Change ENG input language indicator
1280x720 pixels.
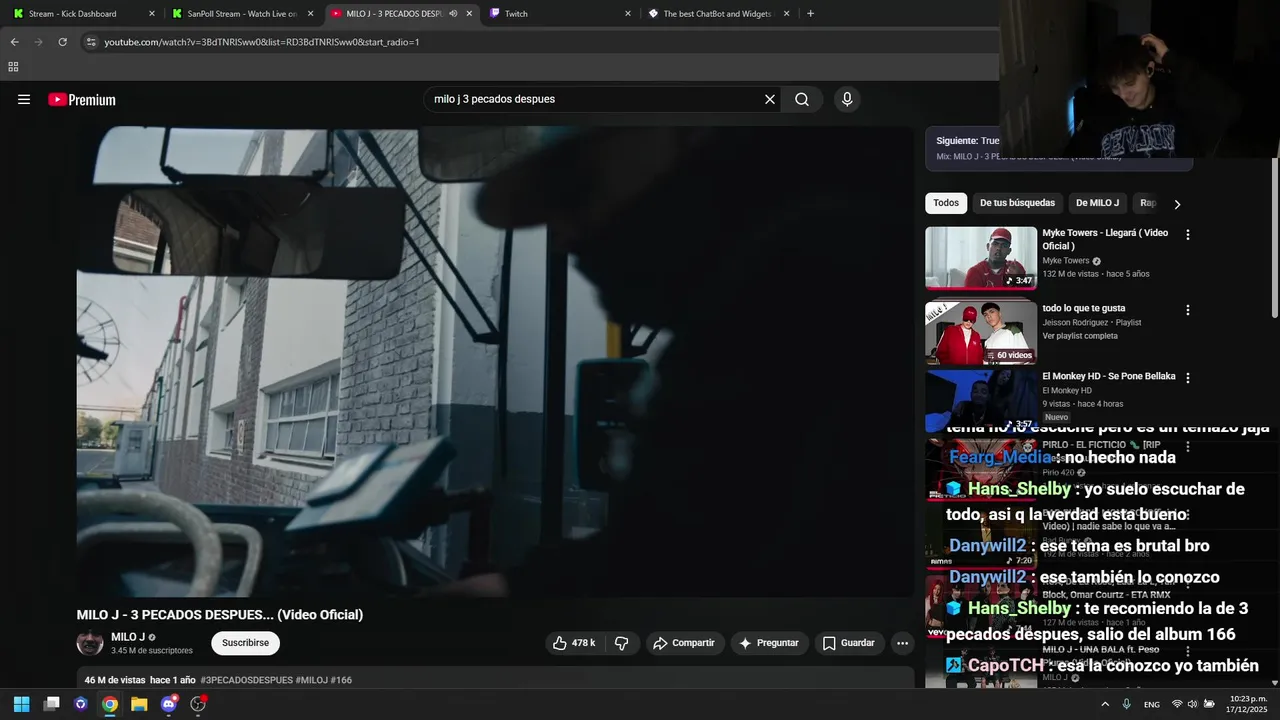pos(1152,704)
